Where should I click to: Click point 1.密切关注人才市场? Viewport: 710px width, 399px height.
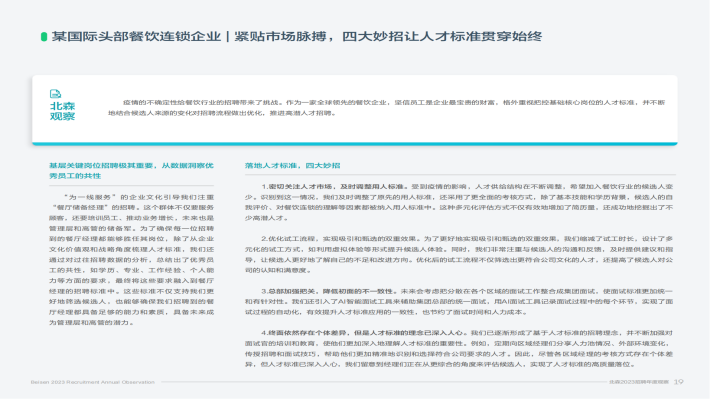[459, 202]
